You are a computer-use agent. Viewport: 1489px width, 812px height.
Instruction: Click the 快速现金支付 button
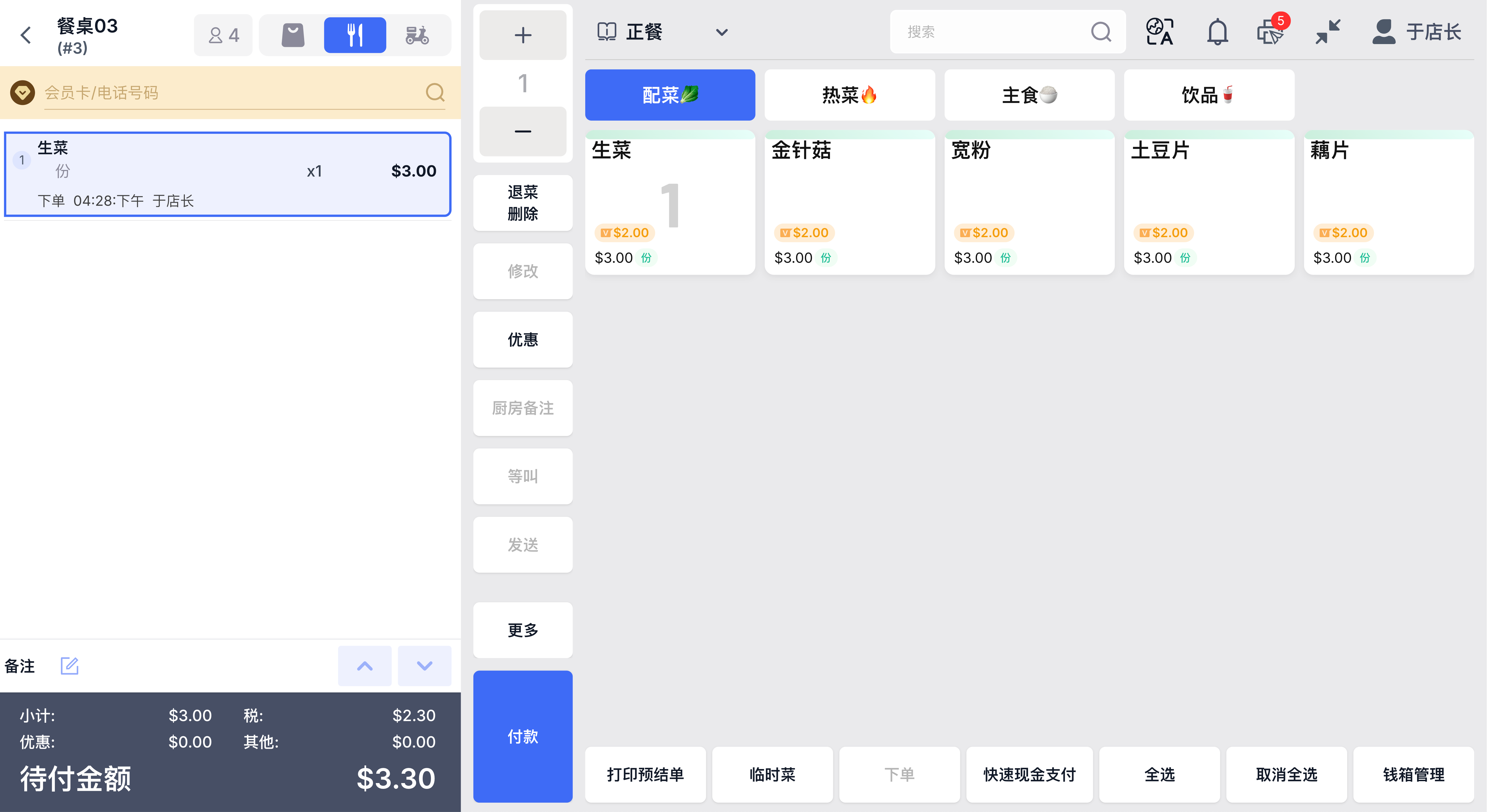(x=1029, y=774)
